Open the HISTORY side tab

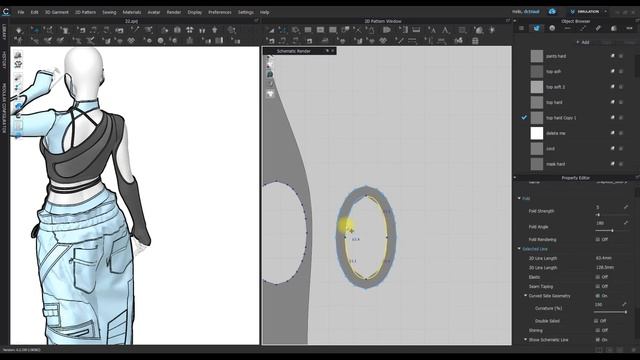tap(4, 60)
